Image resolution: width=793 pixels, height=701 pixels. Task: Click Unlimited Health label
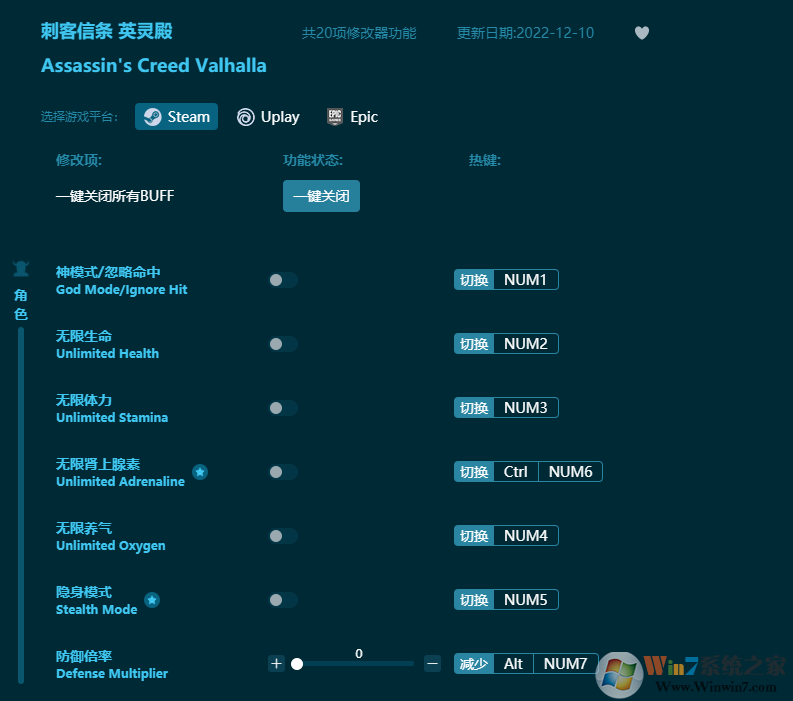pos(107,354)
